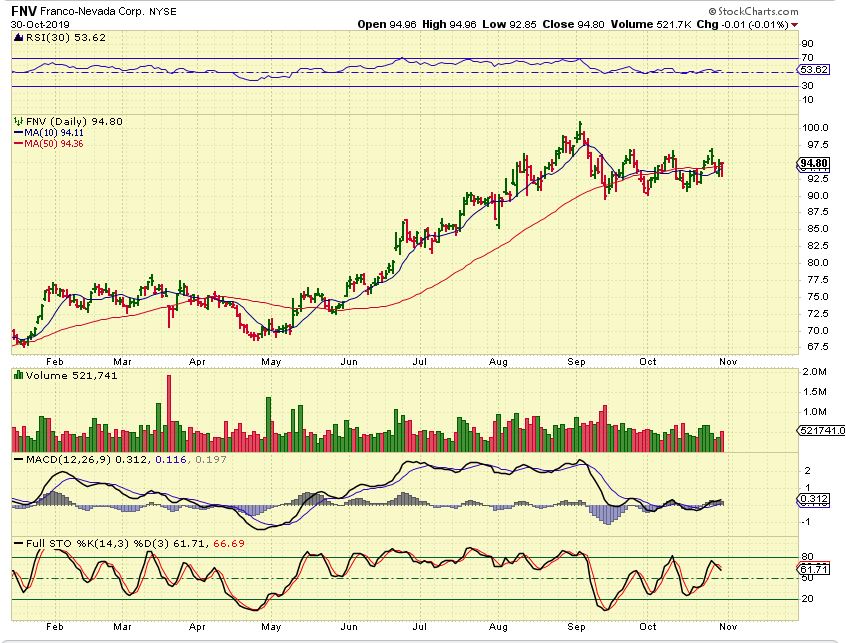Click the RSI current value tag 53.62
This screenshot has width=846, height=643.
[814, 70]
